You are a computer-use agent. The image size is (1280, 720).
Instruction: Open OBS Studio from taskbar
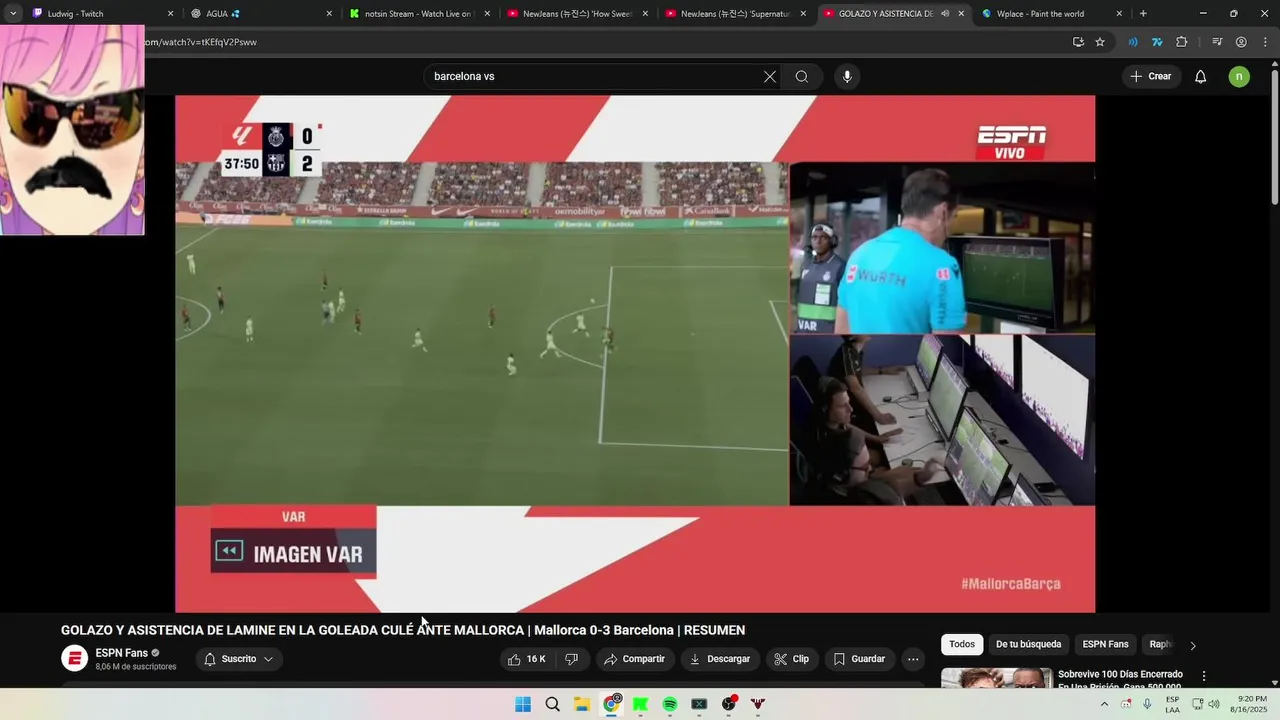point(729,704)
